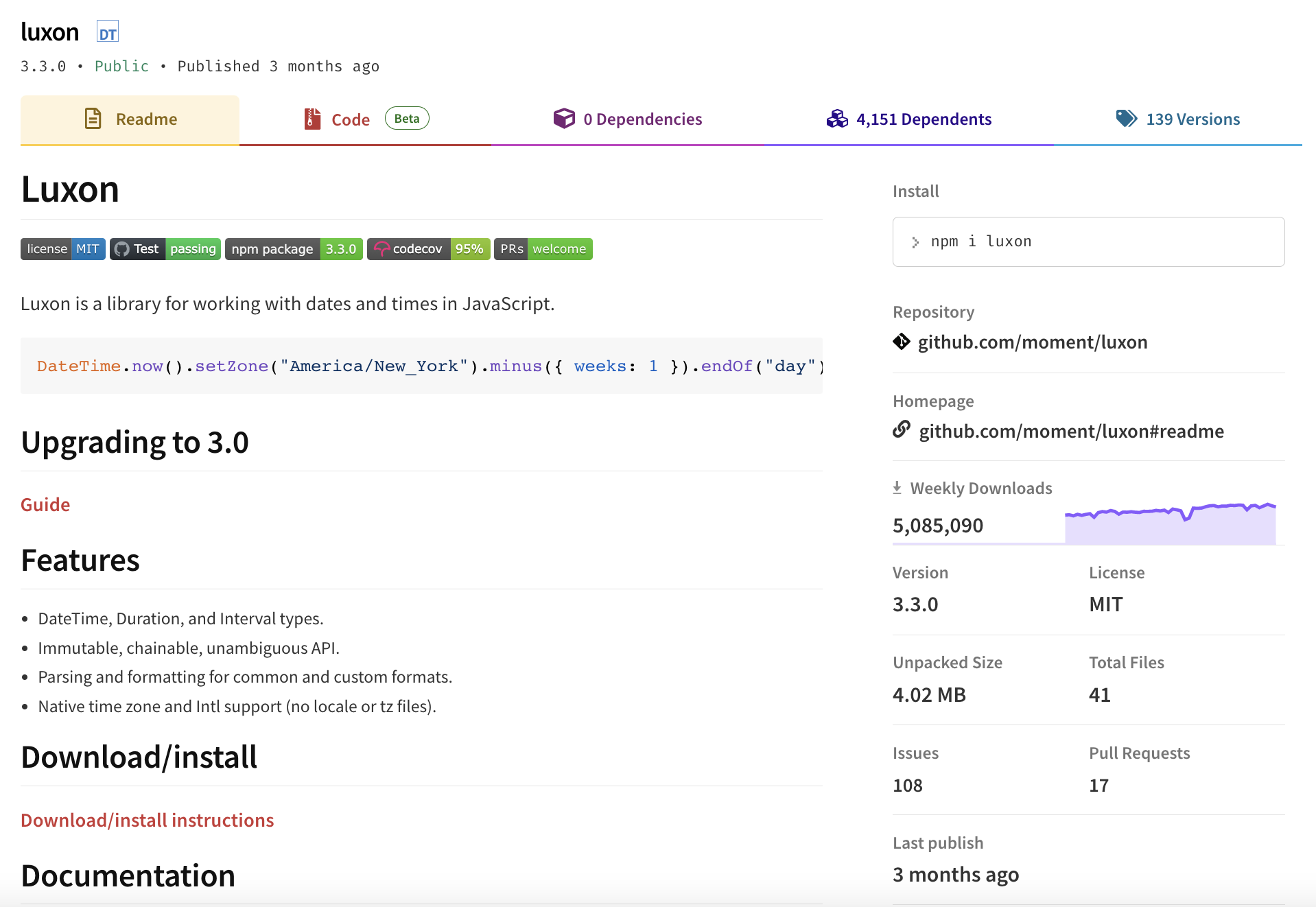Click the Readme document icon
Image resolution: width=1316 pixels, height=907 pixels.
(93, 119)
